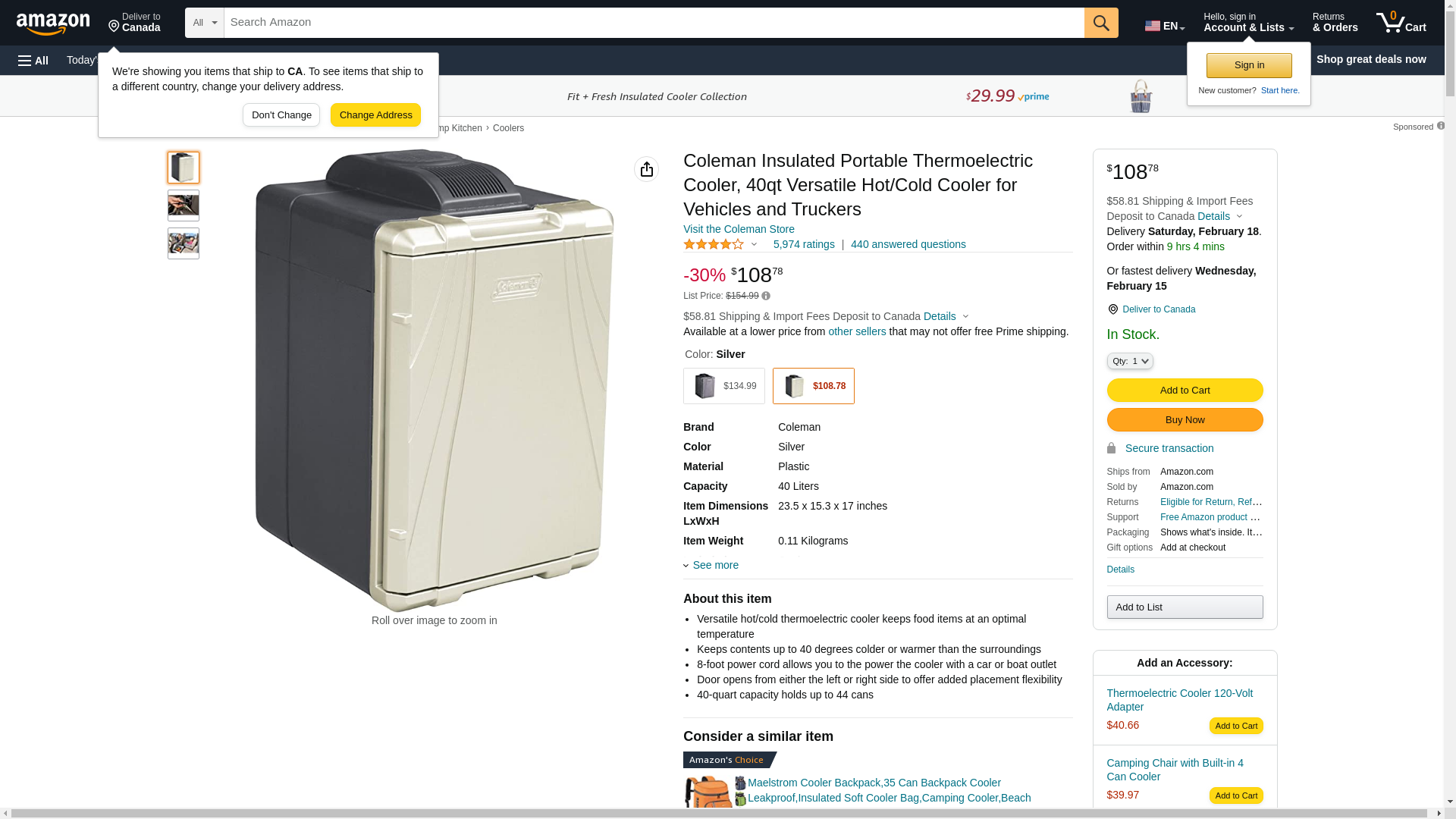Open Returns & Orders

(x=1335, y=23)
